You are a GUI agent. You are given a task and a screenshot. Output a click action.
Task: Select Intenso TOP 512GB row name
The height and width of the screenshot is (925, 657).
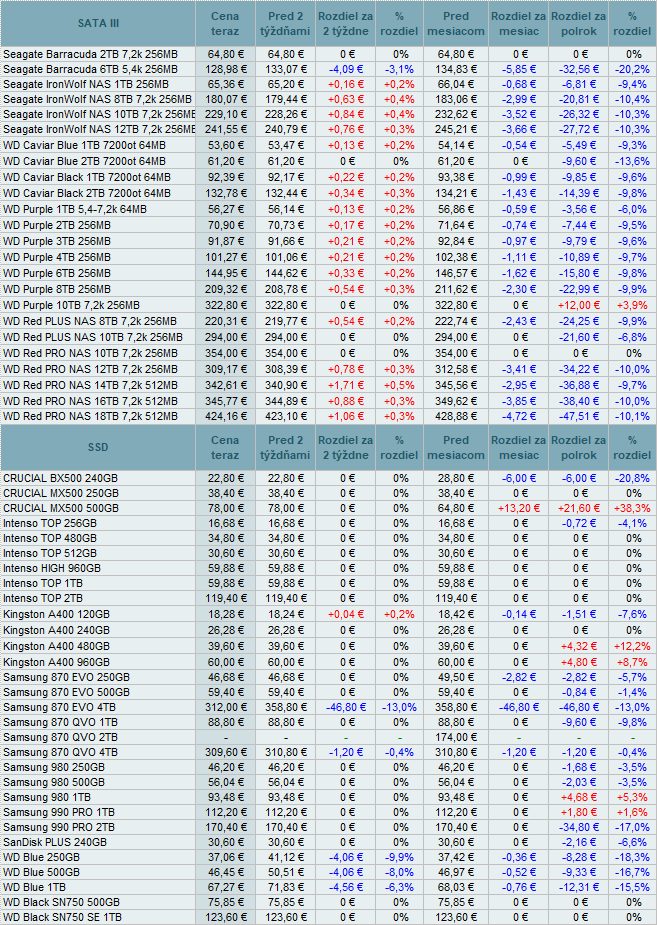coord(50,553)
